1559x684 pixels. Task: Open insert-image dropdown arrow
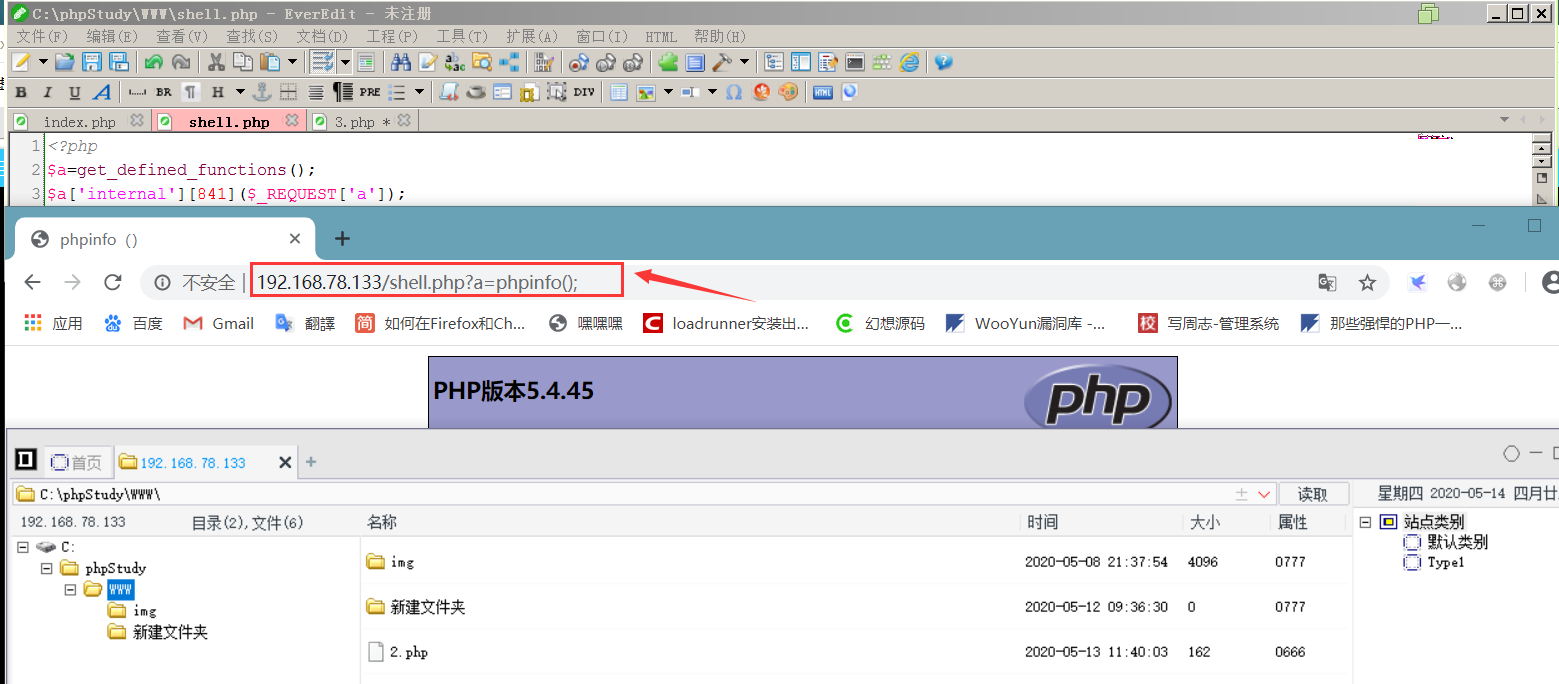coord(667,92)
